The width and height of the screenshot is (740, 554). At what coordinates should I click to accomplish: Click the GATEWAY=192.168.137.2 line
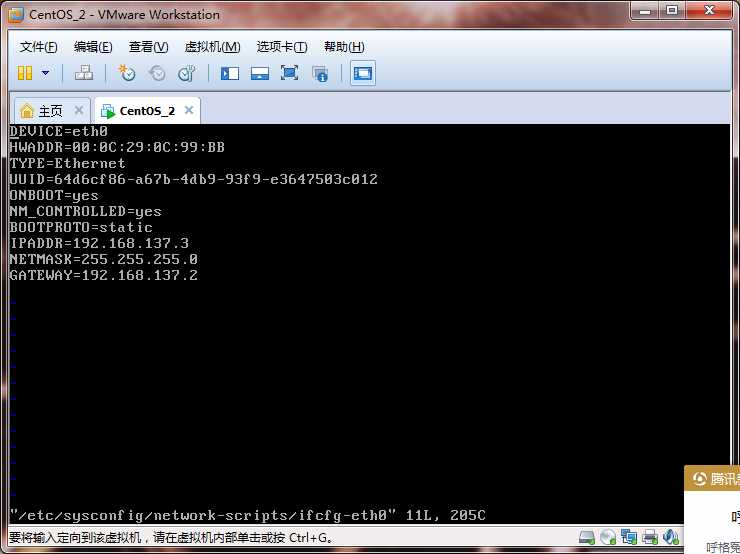pos(103,276)
